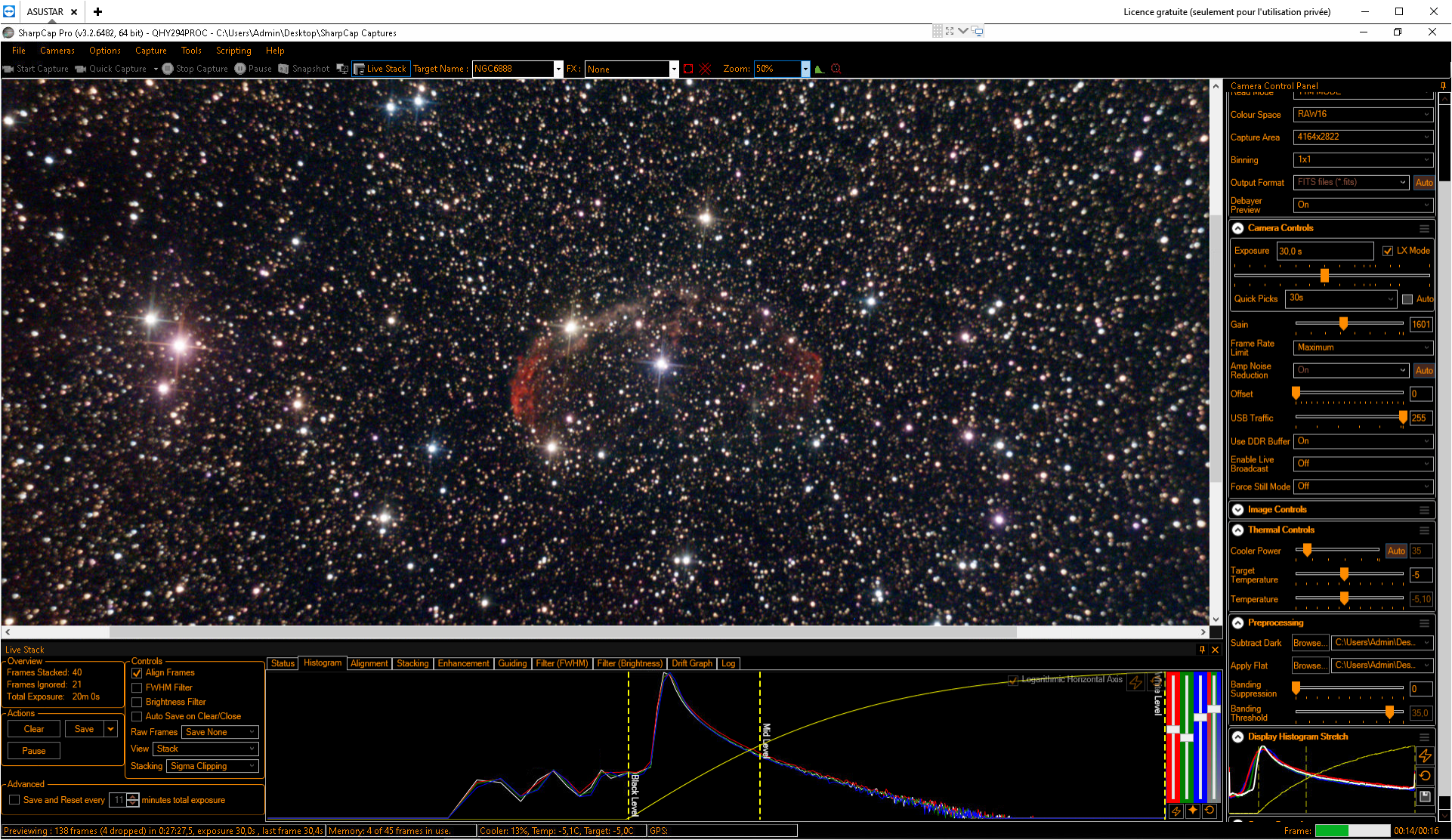Pin the Live Stack panel

(1202, 650)
